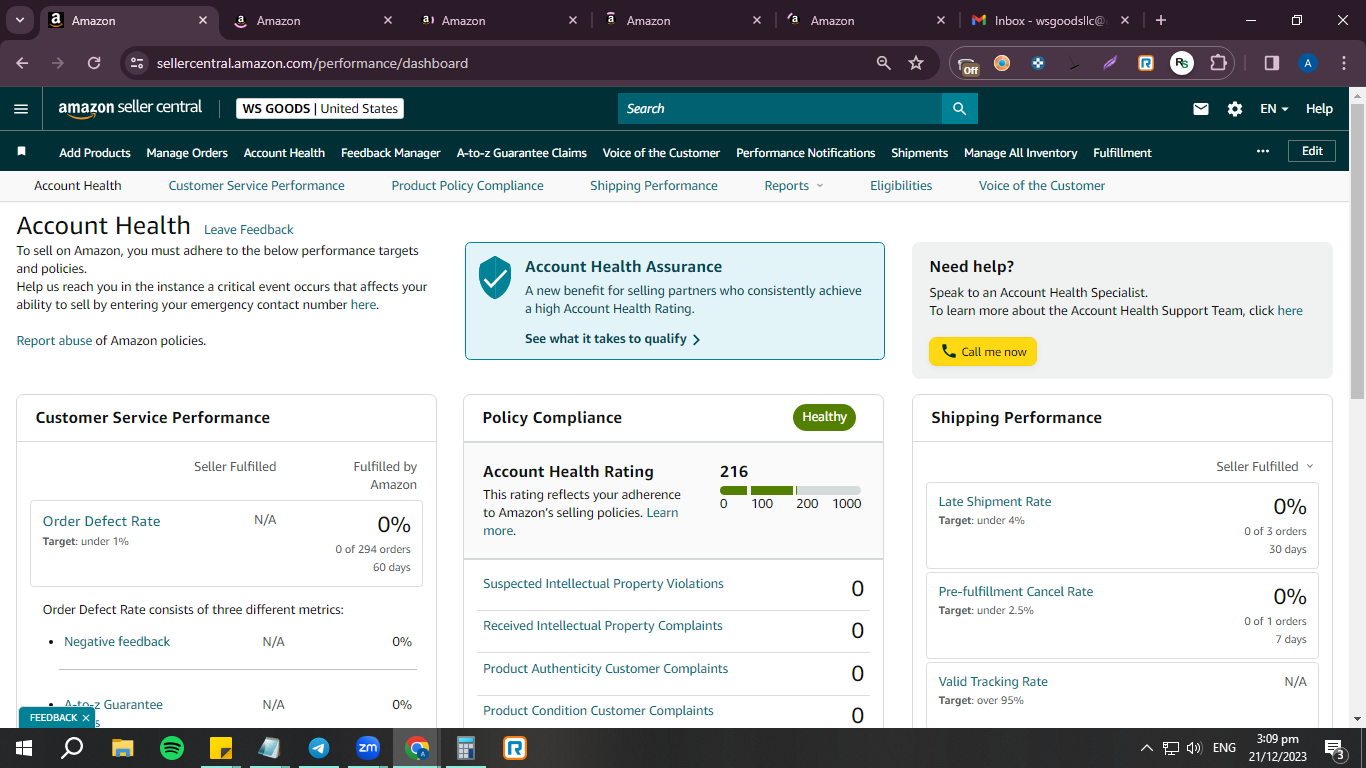Switch to Customer Service Performance tab
This screenshot has height=768, width=1366.
pyautogui.click(x=256, y=186)
